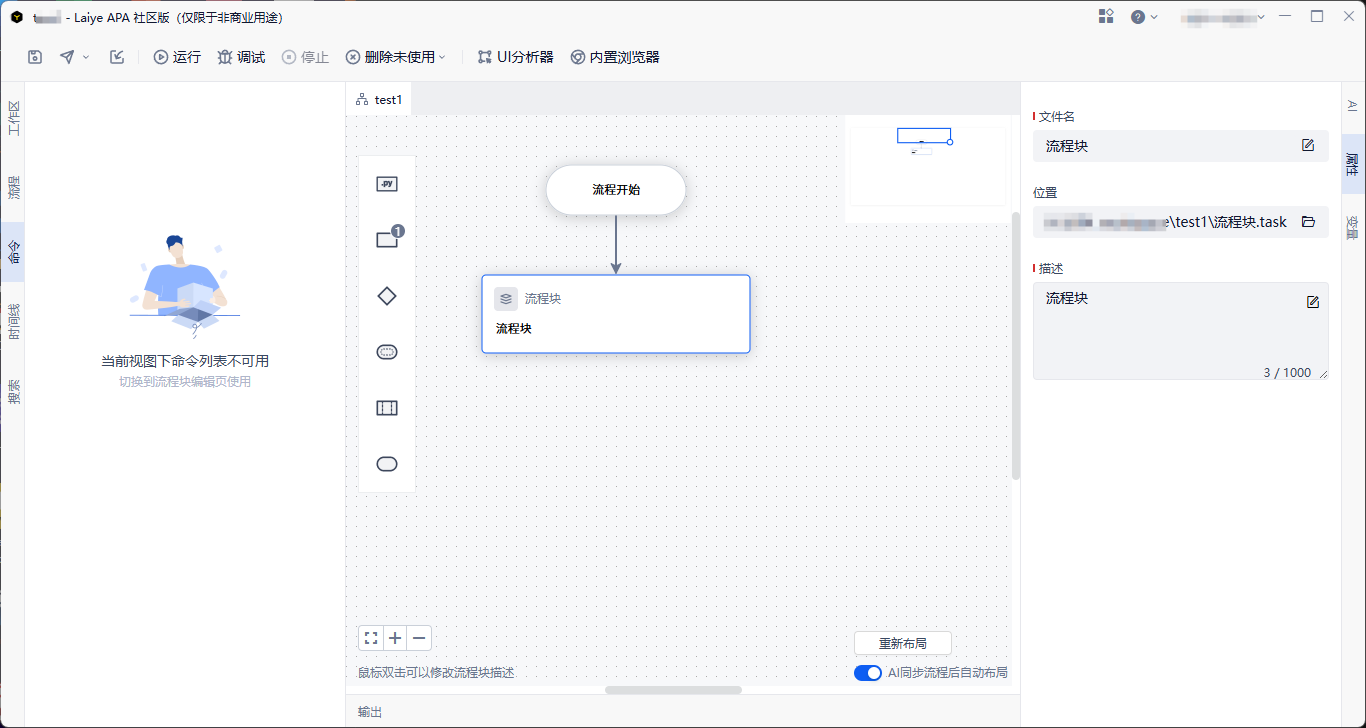This screenshot has width=1366, height=728.
Task: Edit the 描述 with pencil icon
Action: point(1313,302)
